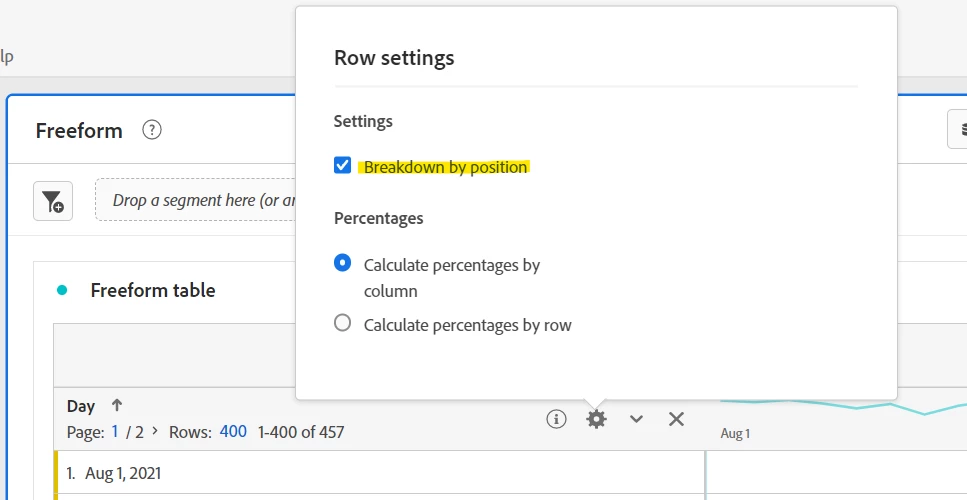
Task: Click the Day column info icon
Action: coord(556,419)
